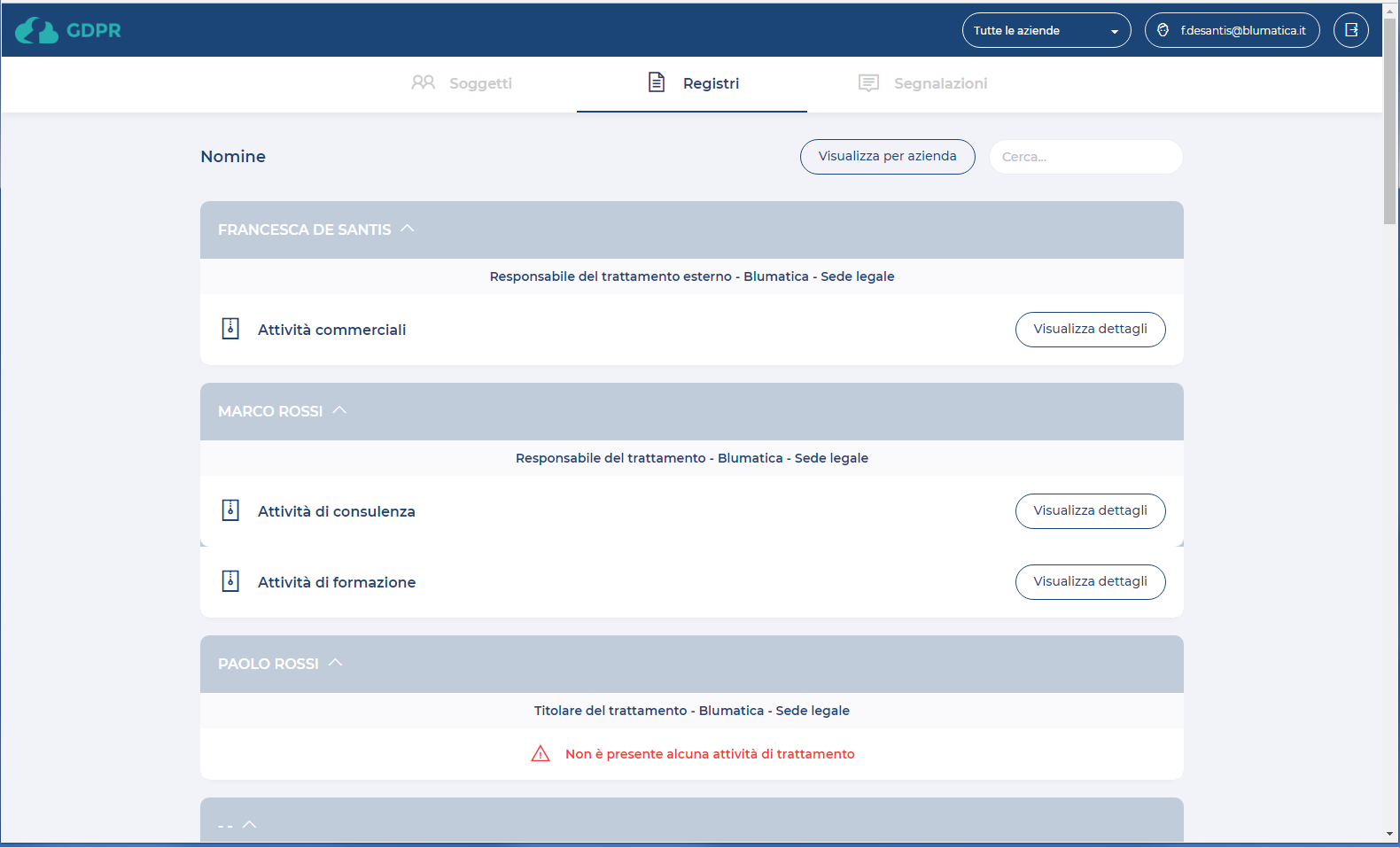The height and width of the screenshot is (848, 1400).
Task: Click the Soggetti people icon
Action: coord(423,82)
